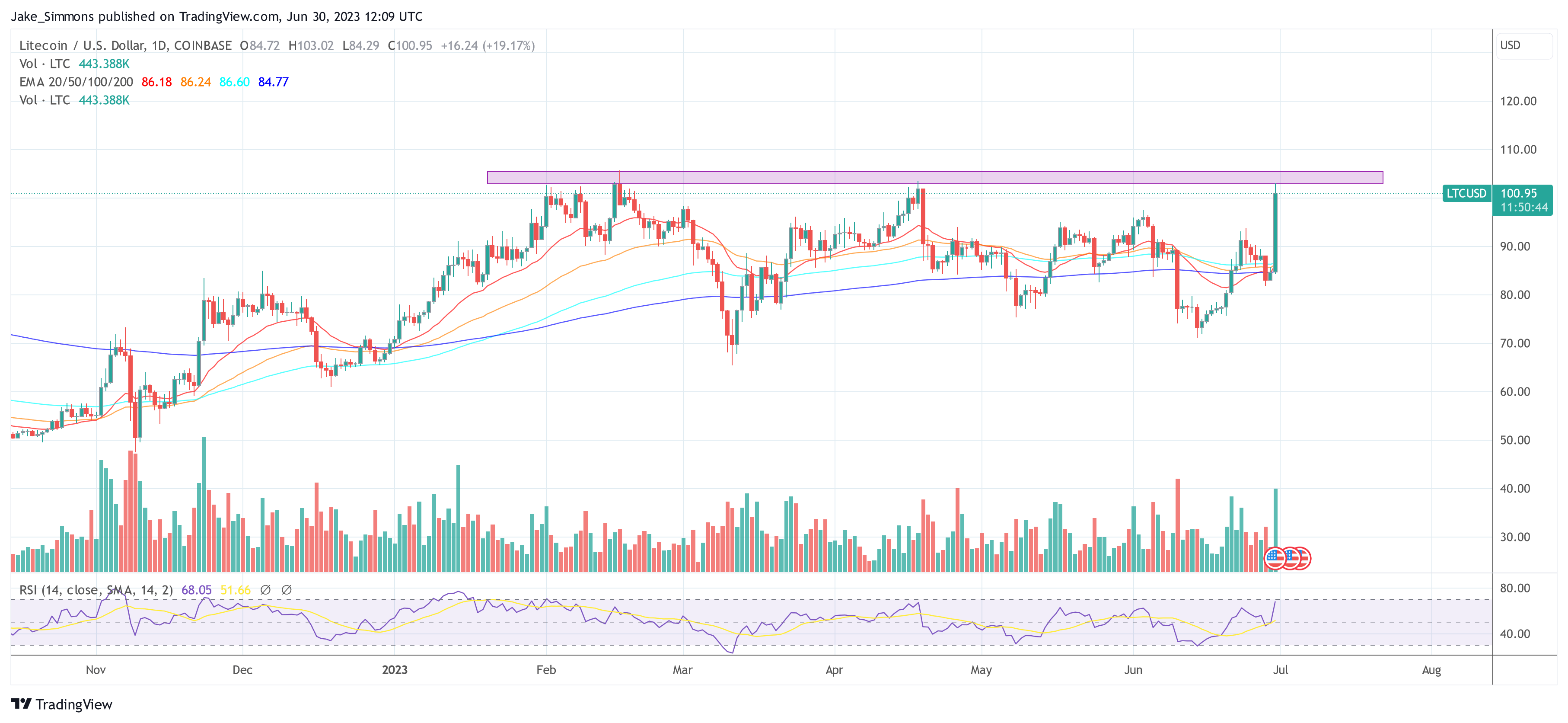Click the LTCUSD symbol price tag

pos(1466,193)
